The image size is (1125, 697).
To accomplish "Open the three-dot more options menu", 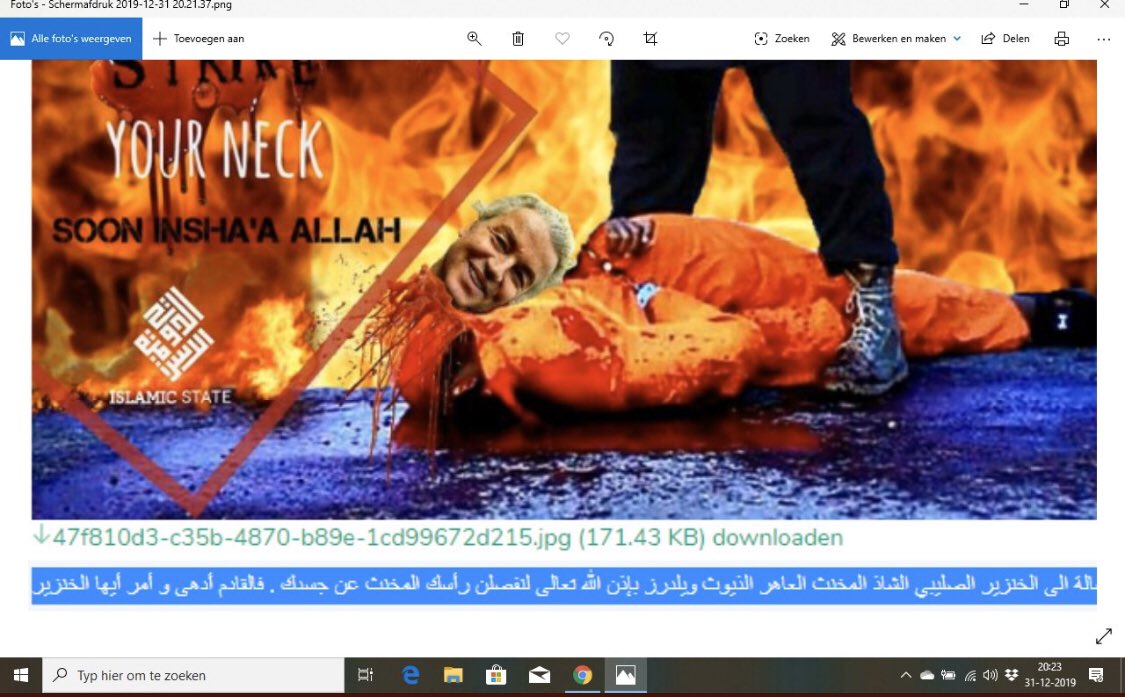I will click(x=1104, y=39).
